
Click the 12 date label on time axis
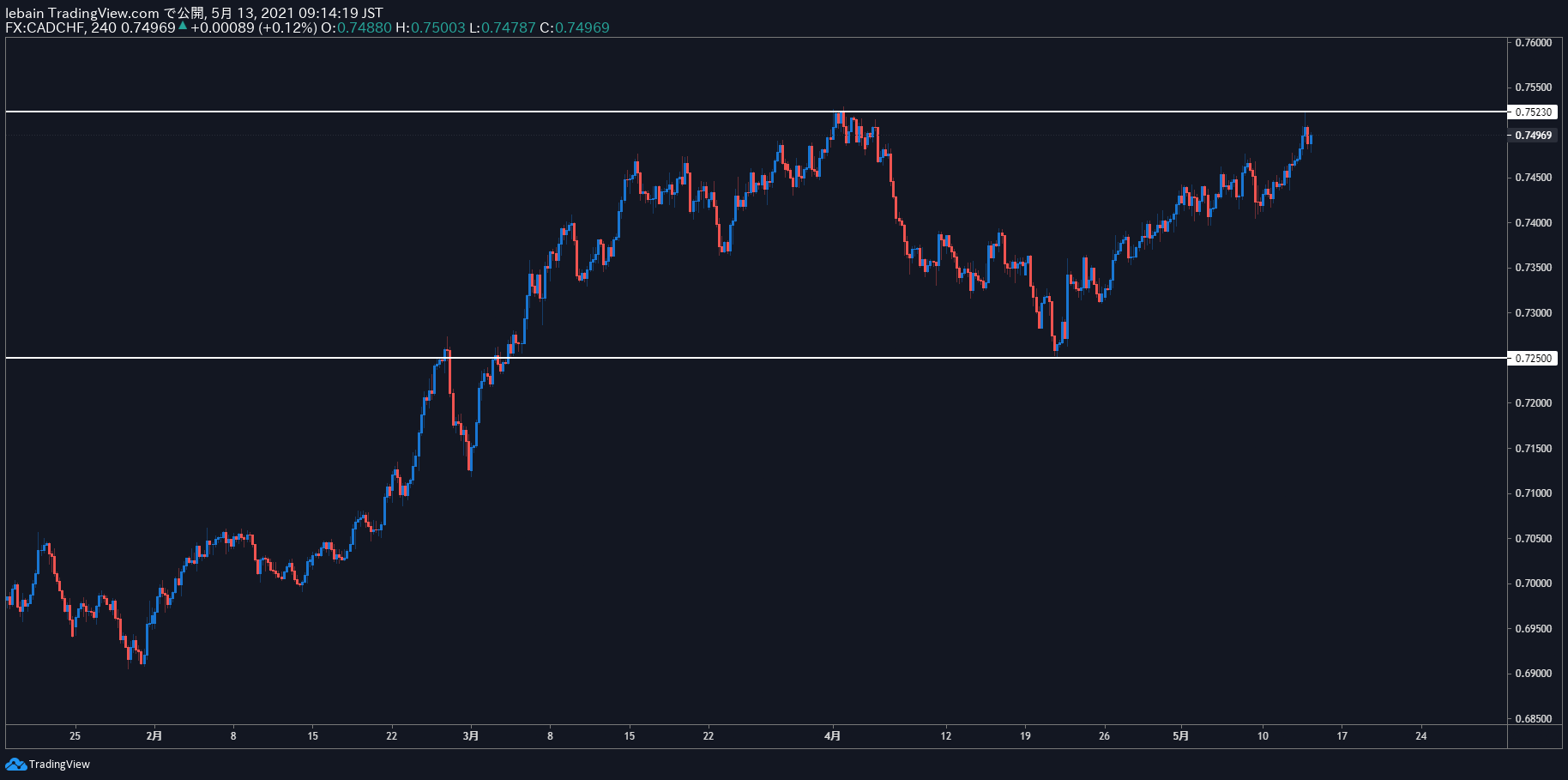click(946, 735)
